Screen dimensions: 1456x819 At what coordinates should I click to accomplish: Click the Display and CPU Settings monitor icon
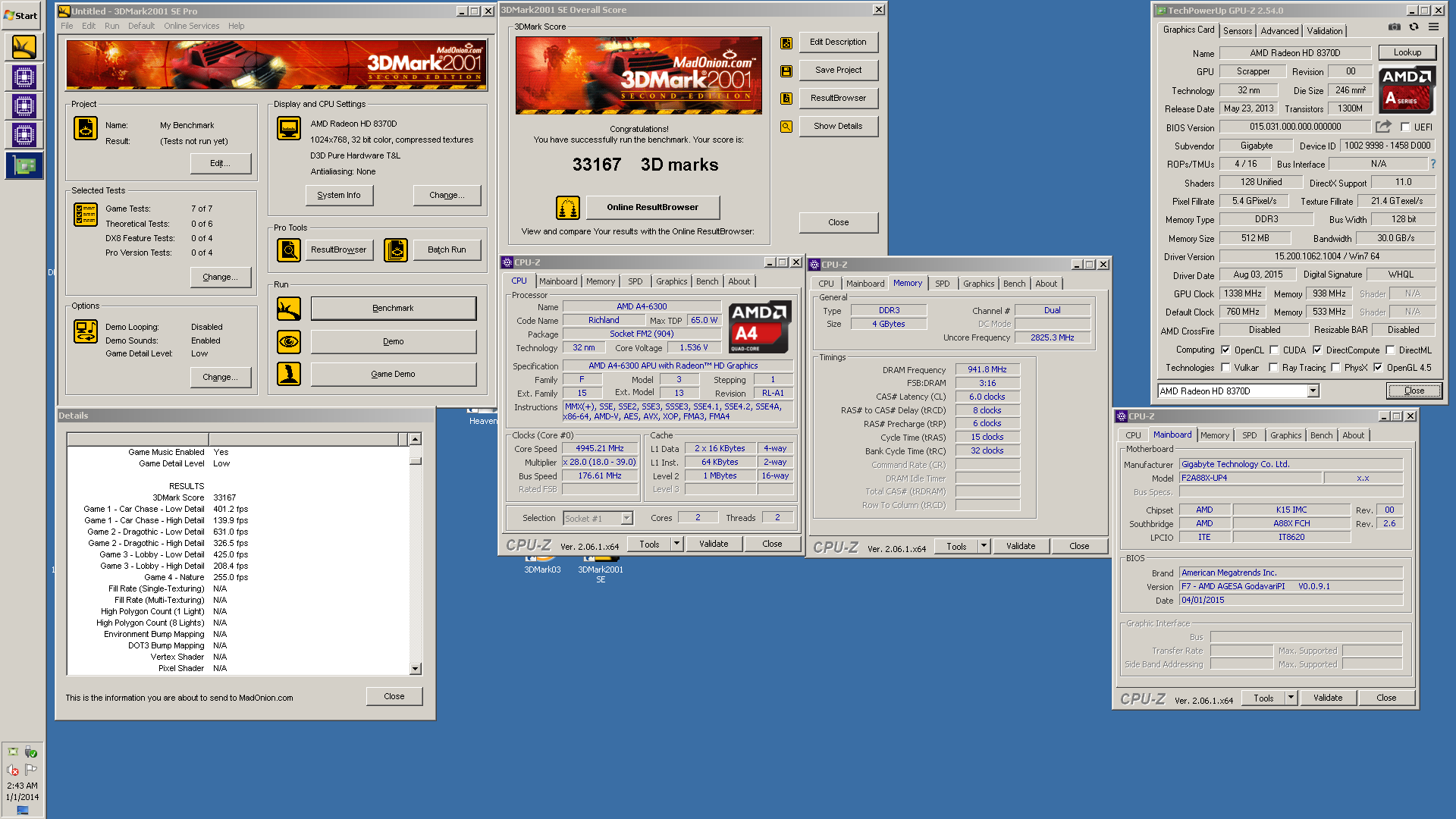point(288,128)
